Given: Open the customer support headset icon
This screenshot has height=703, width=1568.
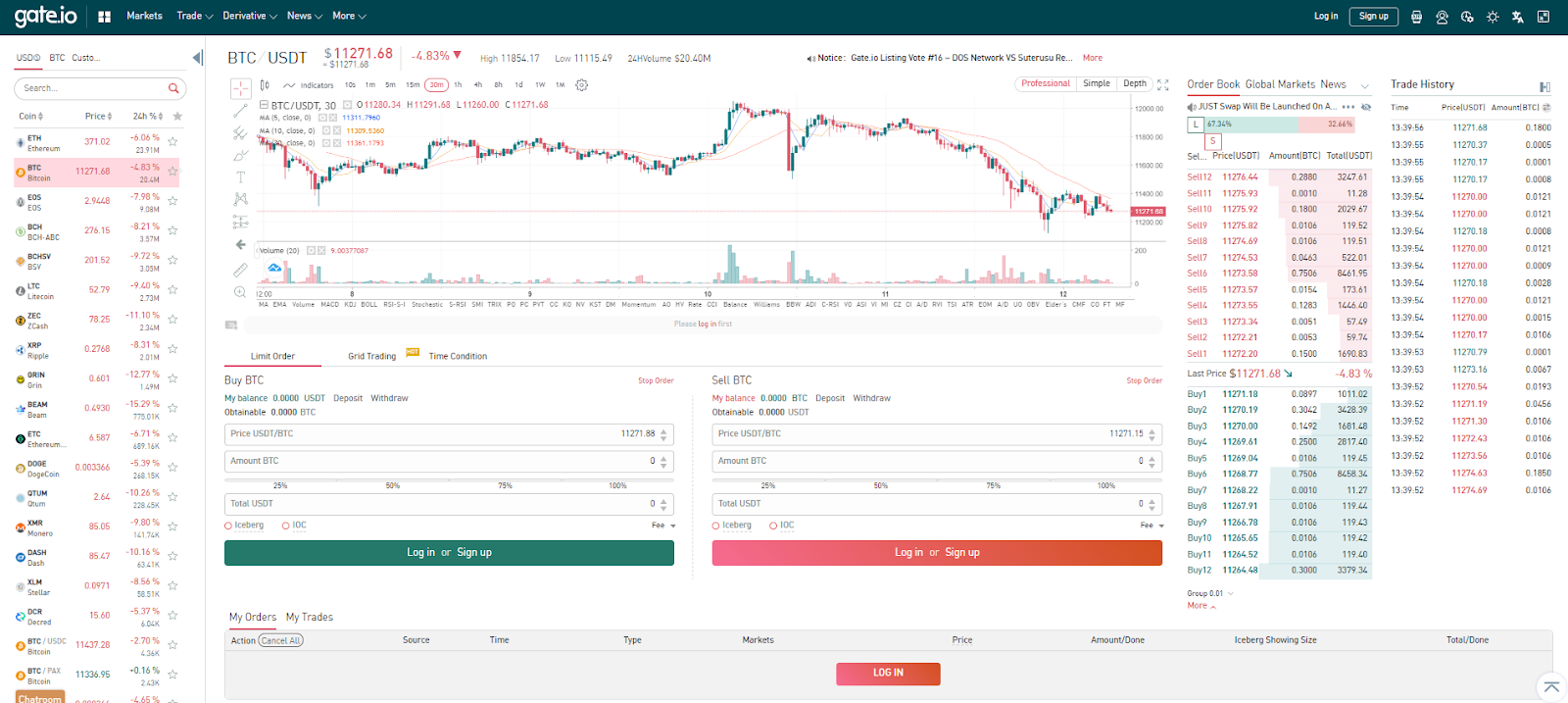Looking at the screenshot, I should [1442, 17].
